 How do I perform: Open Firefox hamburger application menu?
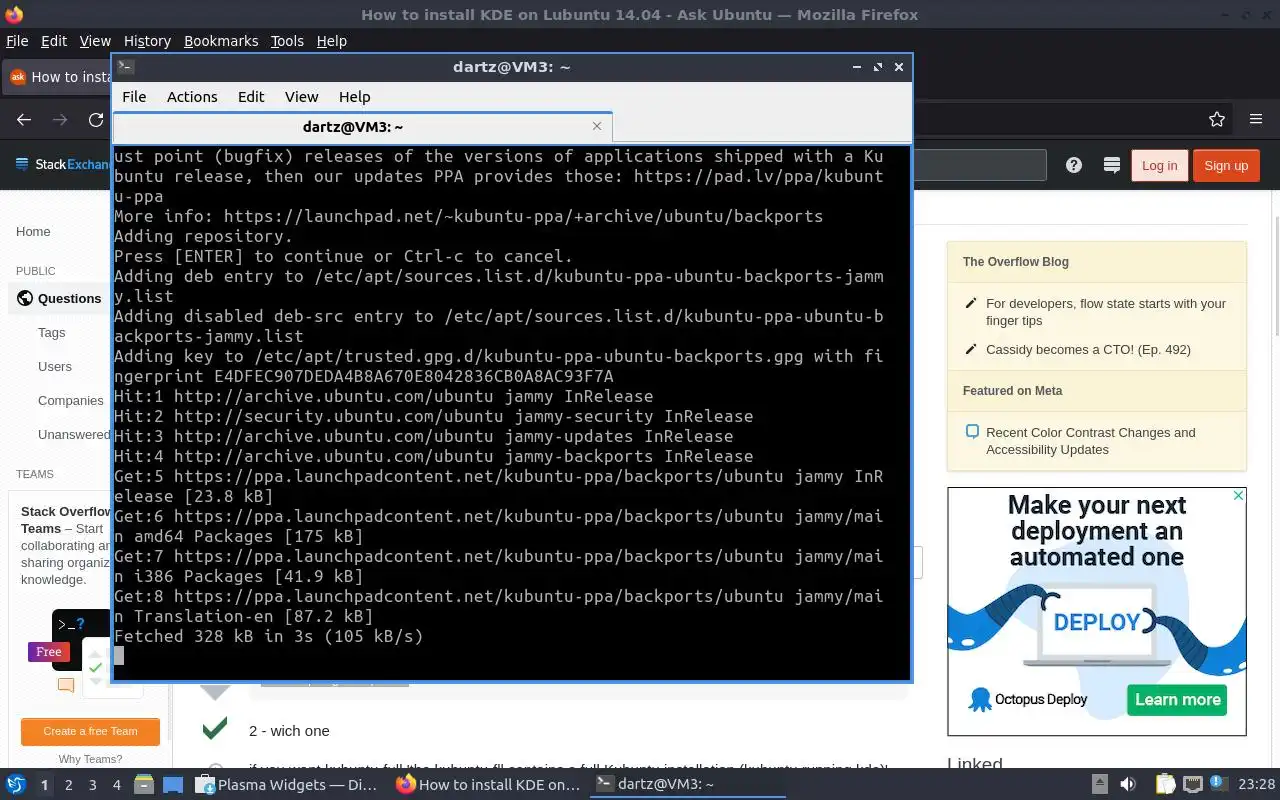1256,119
